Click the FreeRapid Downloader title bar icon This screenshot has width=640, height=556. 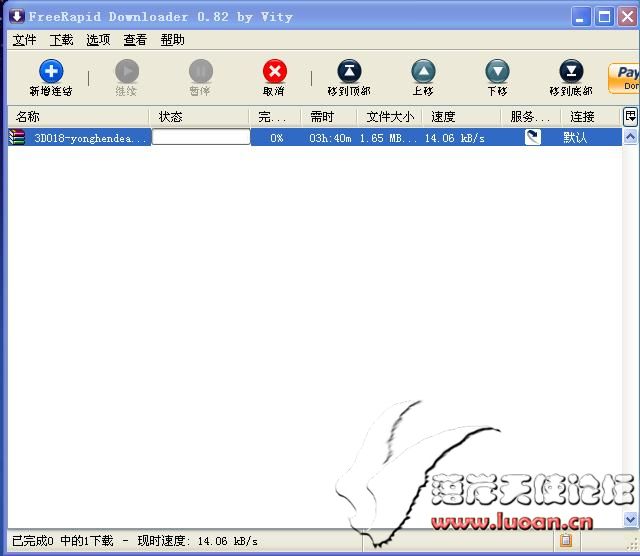pyautogui.click(x=17, y=16)
